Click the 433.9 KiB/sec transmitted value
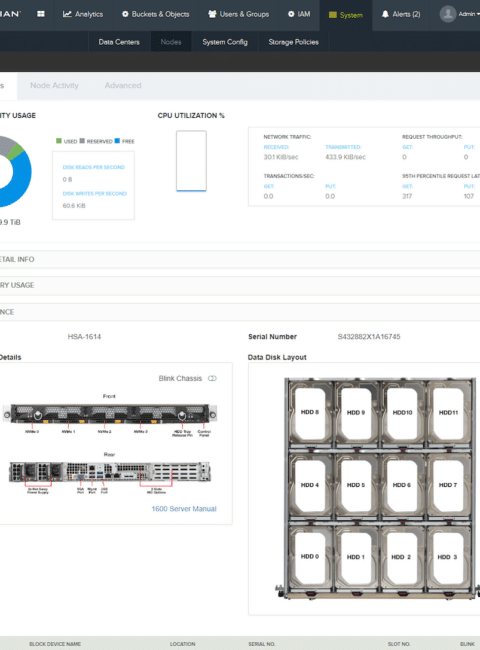The width and height of the screenshot is (480, 650). tap(345, 157)
